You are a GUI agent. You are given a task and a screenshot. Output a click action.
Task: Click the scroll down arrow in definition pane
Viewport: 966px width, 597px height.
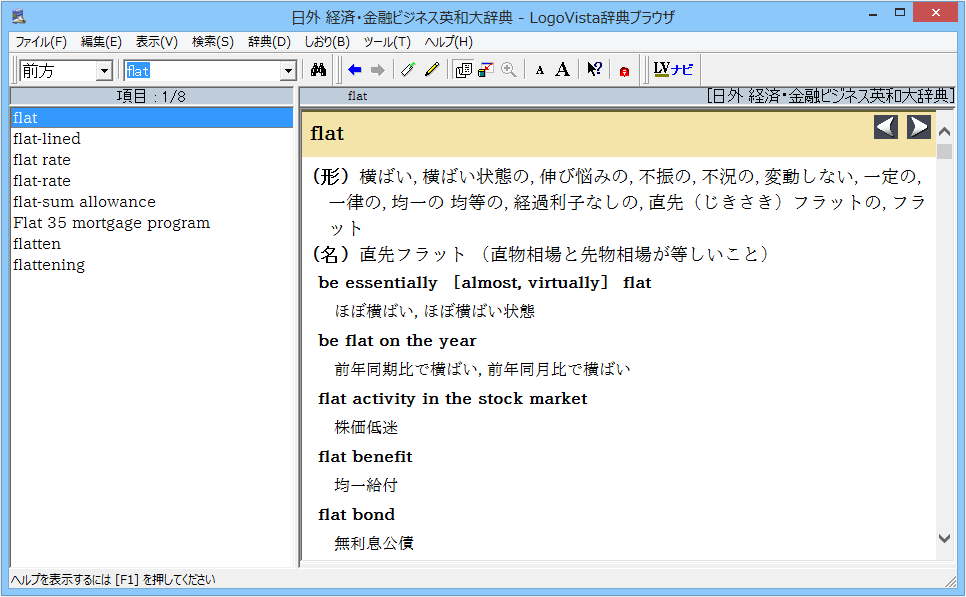[x=944, y=538]
